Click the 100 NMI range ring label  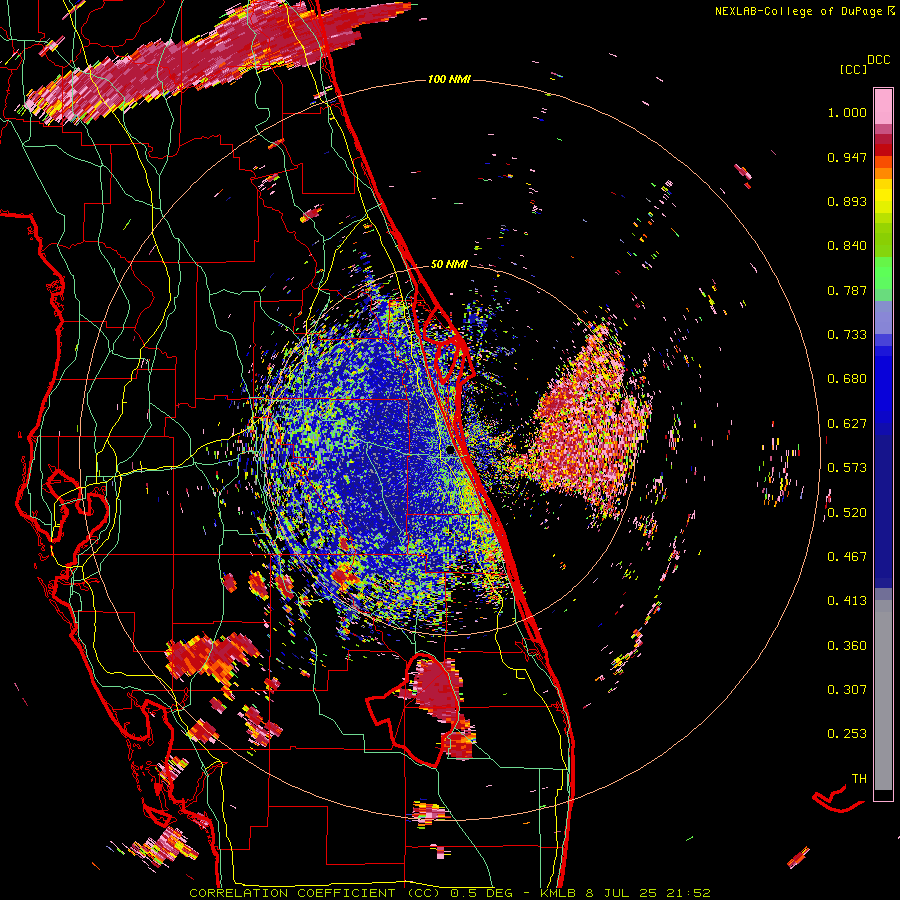pyautogui.click(x=449, y=79)
